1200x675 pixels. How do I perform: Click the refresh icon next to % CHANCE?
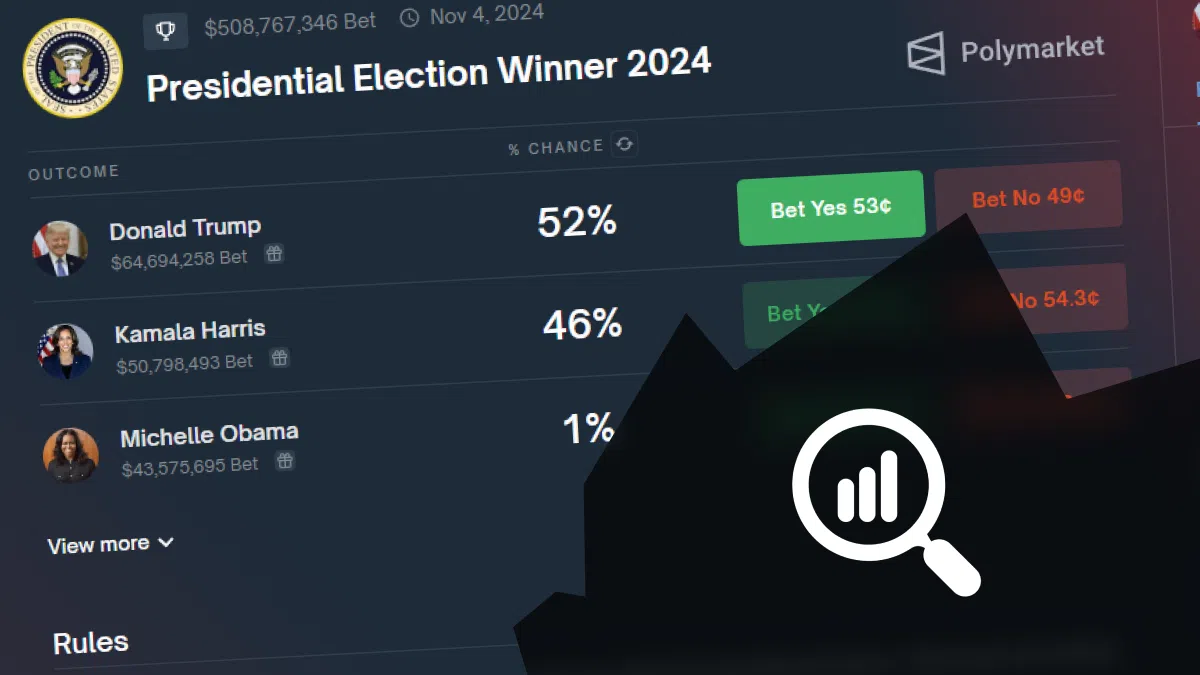point(624,144)
